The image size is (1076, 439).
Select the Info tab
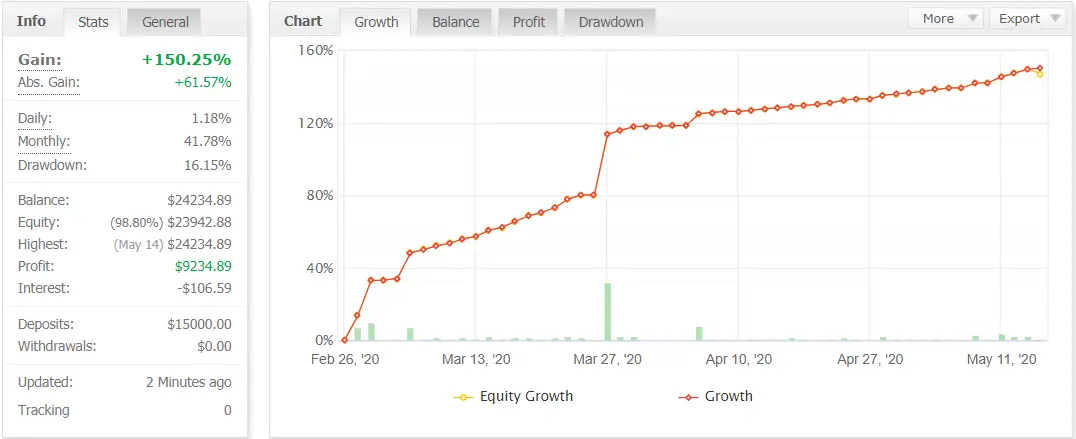32,21
